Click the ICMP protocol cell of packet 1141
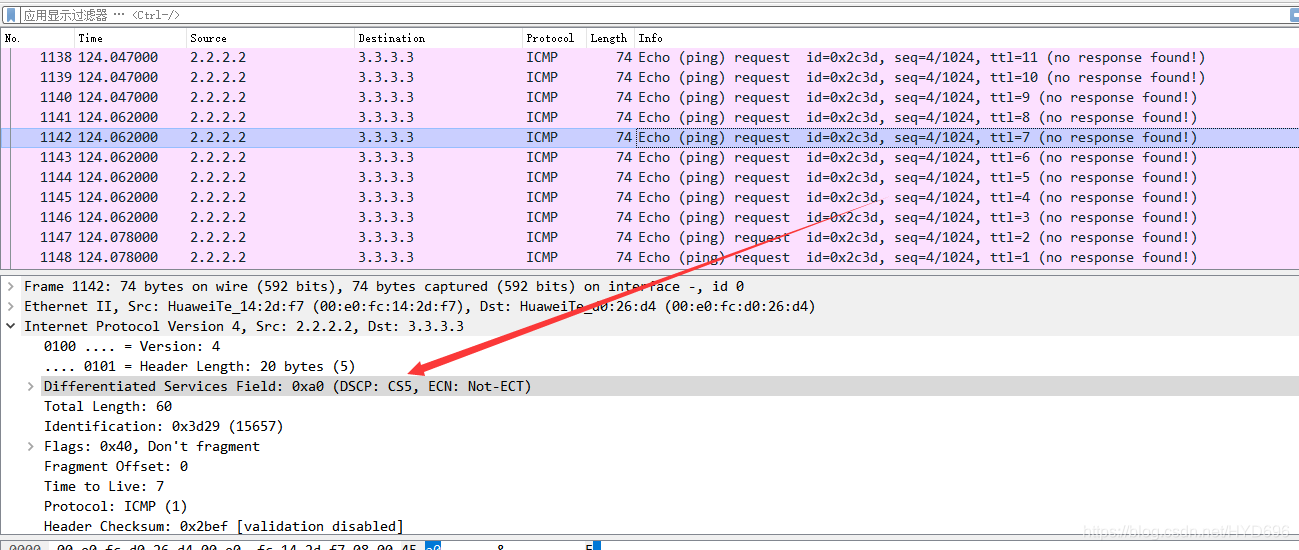Image resolution: width=1299 pixels, height=550 pixels. (x=542, y=118)
